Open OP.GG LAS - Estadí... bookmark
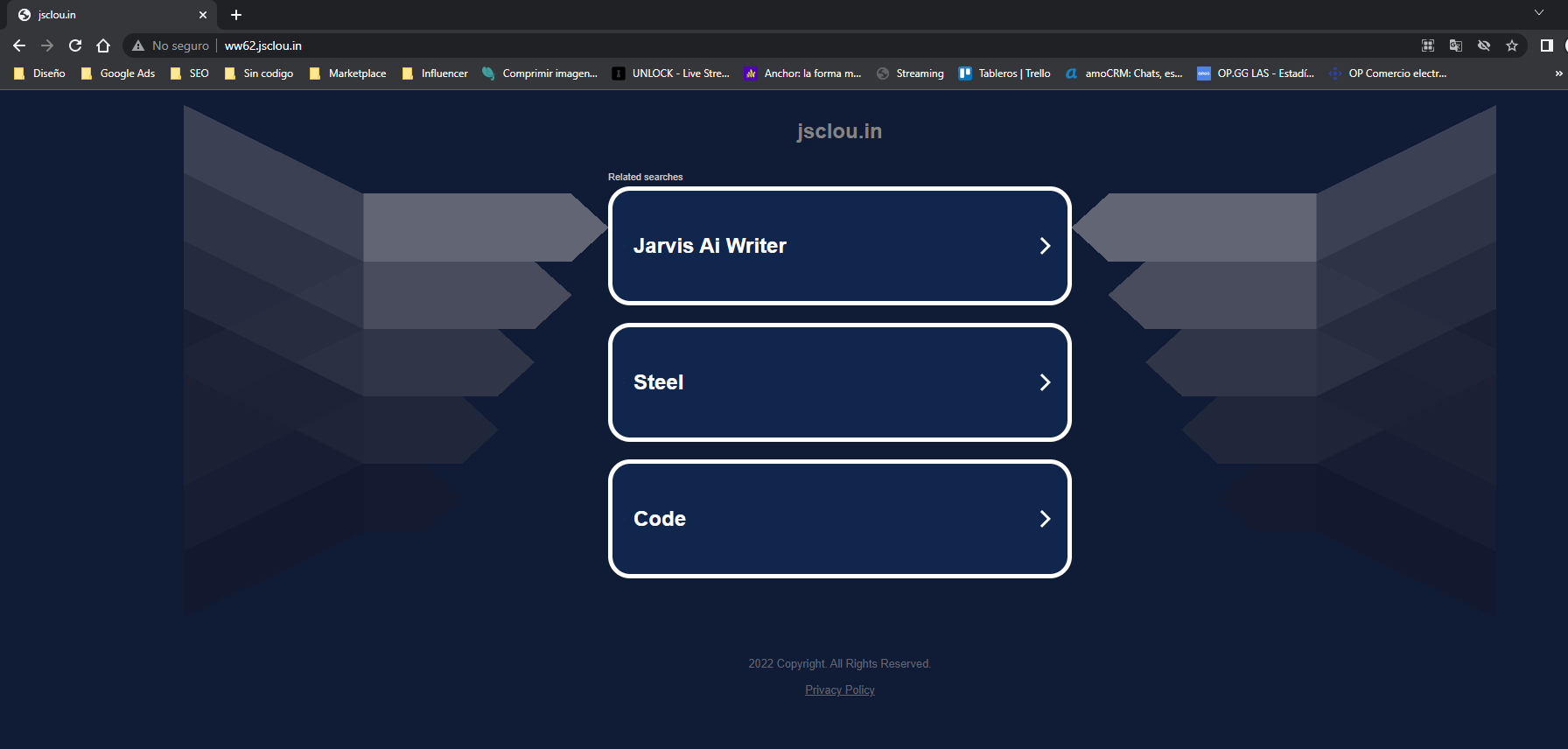This screenshot has width=1568, height=749. coord(1256,73)
